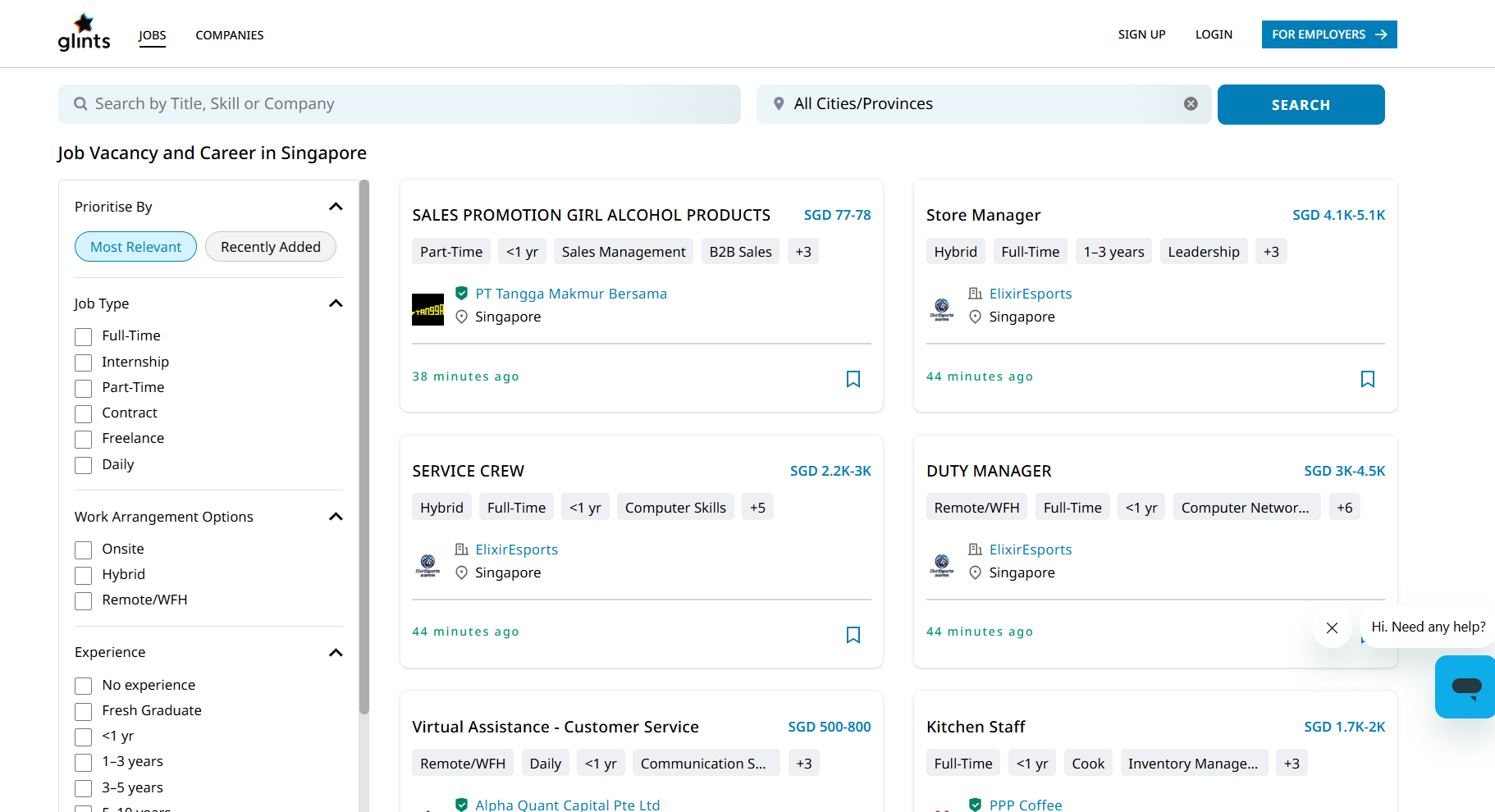The width and height of the screenshot is (1495, 812).
Task: Check the Full-Time job type
Action: [x=83, y=336]
